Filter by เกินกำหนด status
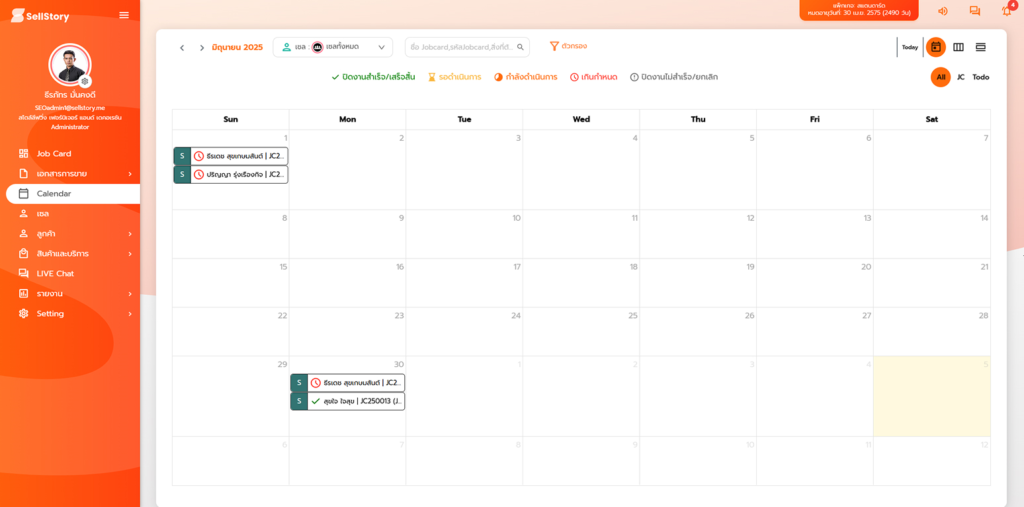The width and height of the screenshot is (1024, 507). [x=594, y=77]
